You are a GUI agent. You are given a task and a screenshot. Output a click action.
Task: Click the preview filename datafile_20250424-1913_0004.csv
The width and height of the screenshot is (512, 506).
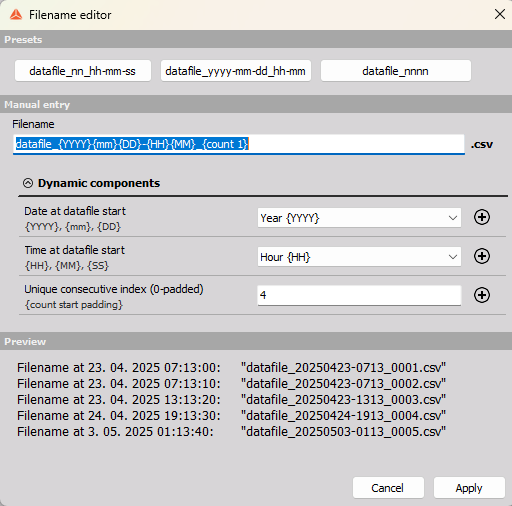(343, 416)
